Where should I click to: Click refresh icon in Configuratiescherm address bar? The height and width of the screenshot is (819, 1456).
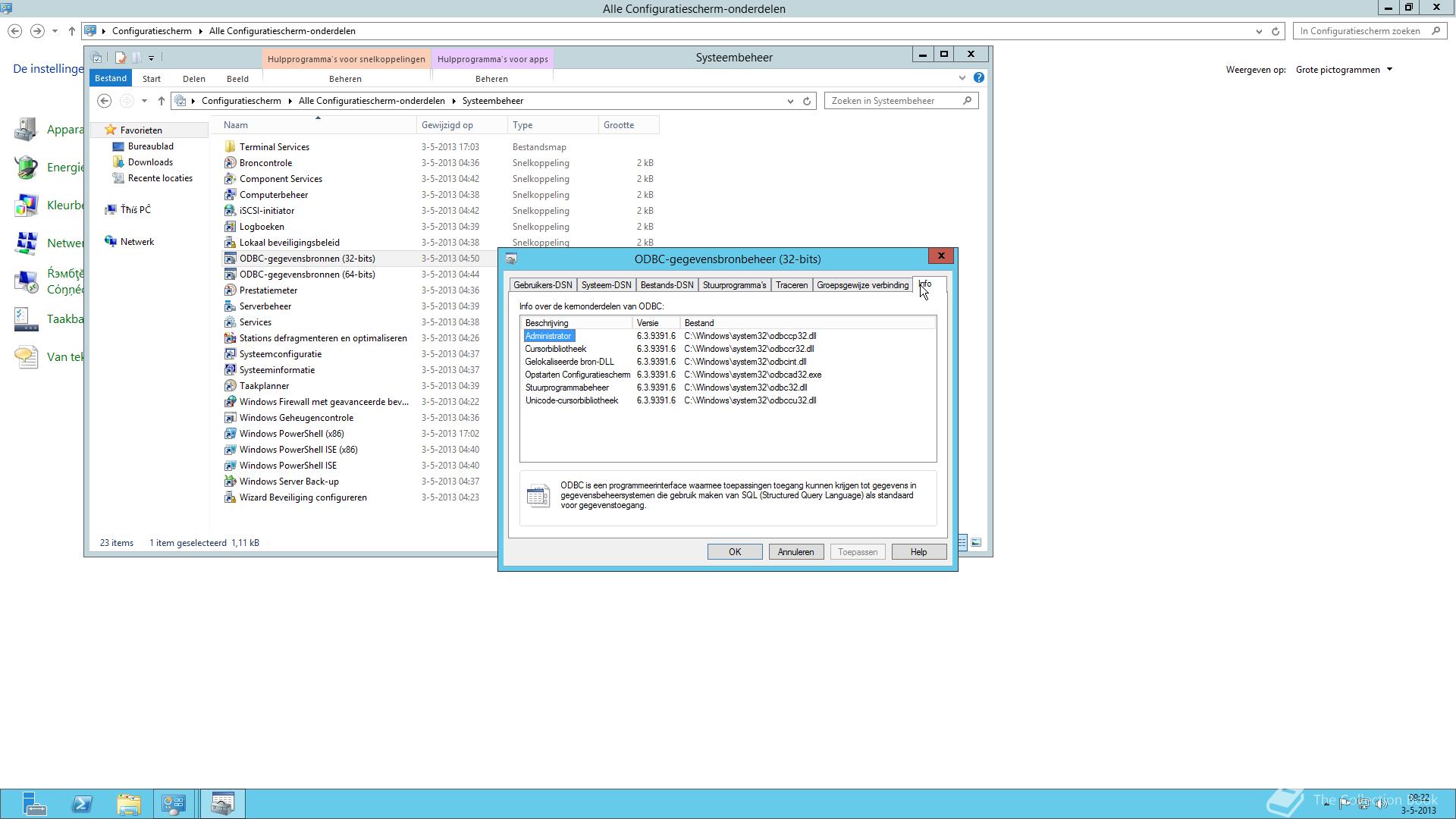[x=1276, y=31]
